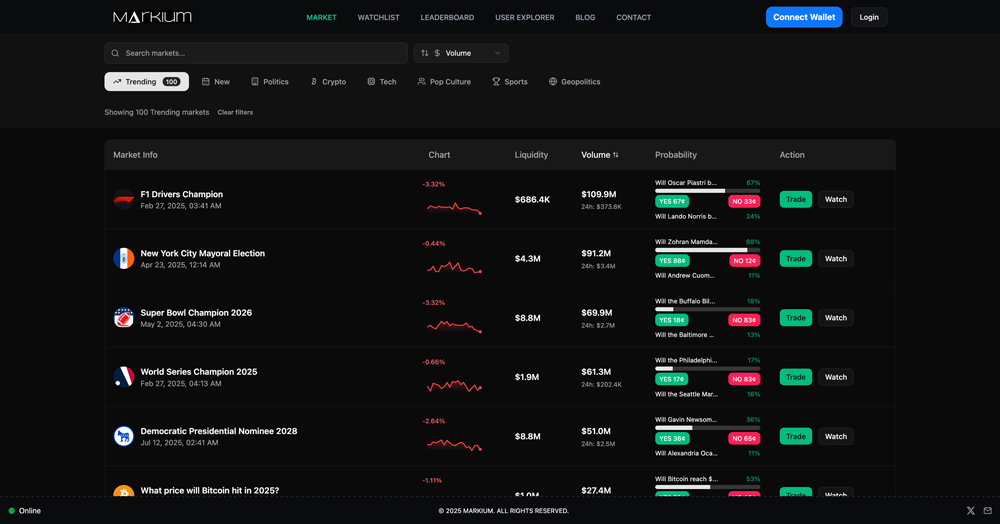Click Trade for New York City Mayoral Election
The image size is (1000, 524).
795,259
